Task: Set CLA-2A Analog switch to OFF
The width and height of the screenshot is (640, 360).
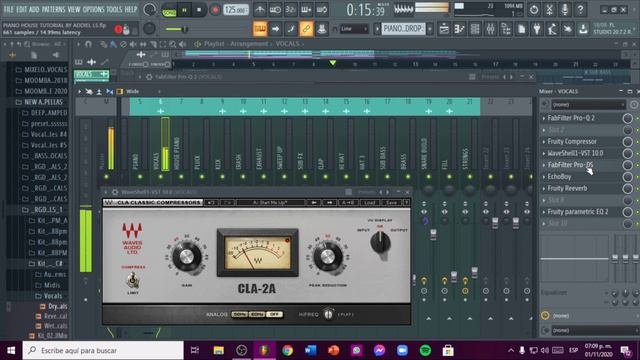Action: pos(274,314)
